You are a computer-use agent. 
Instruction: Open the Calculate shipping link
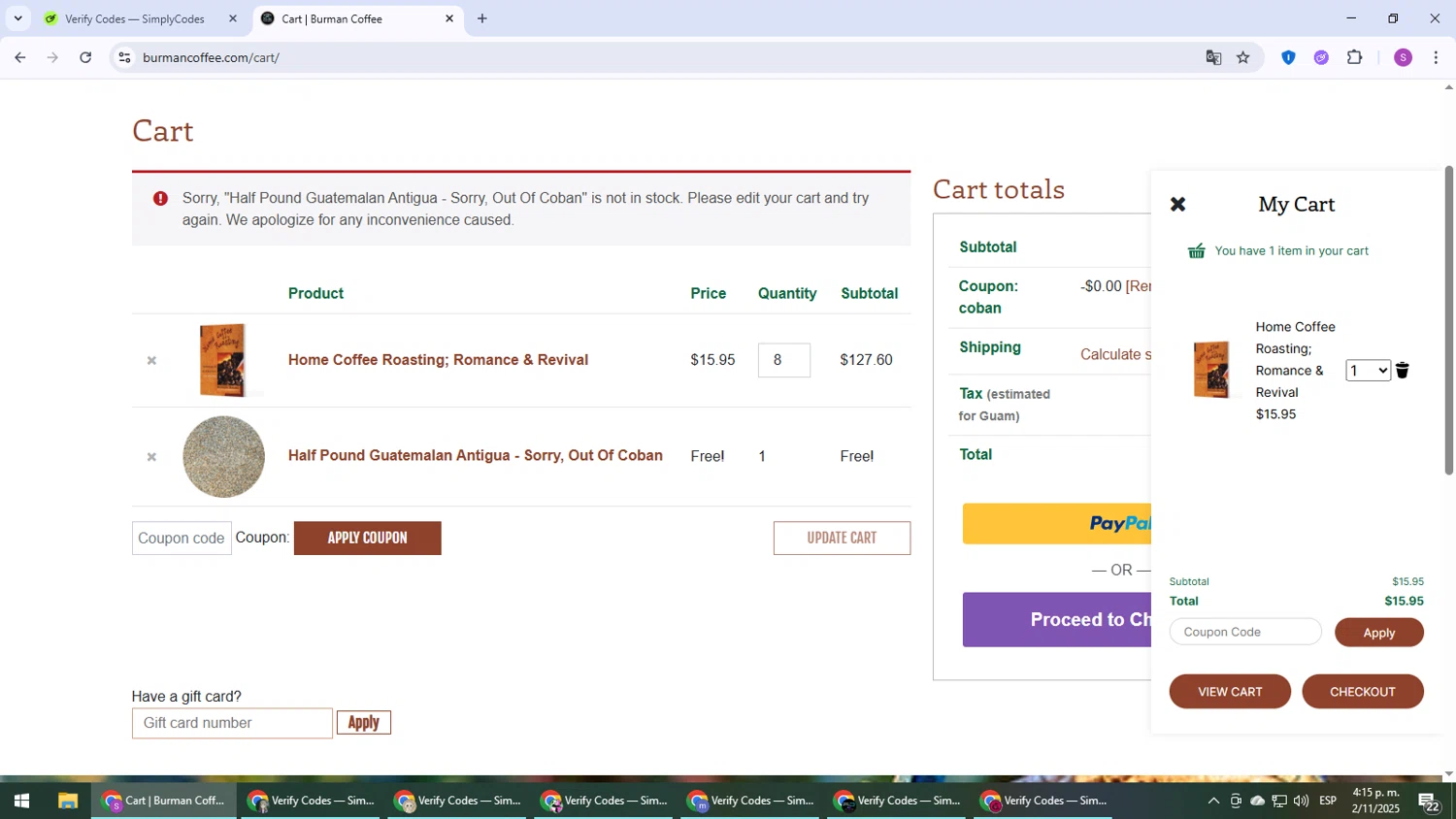[1115, 354]
